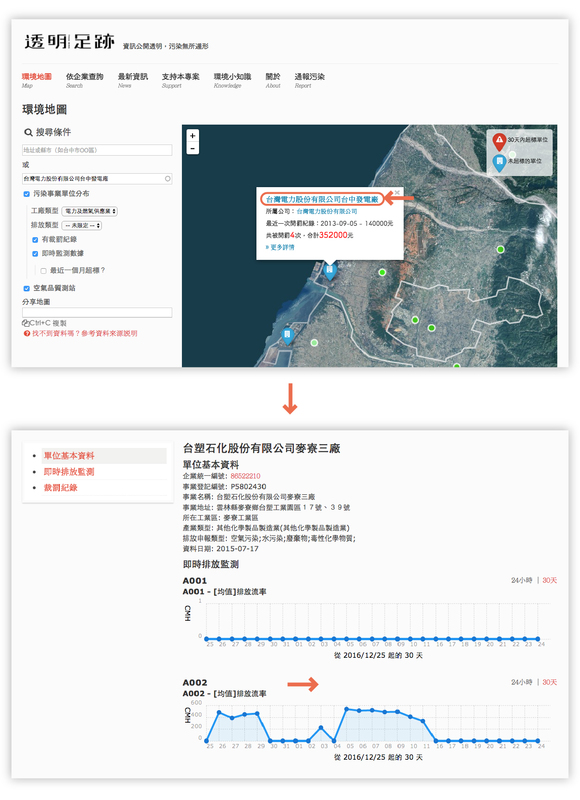Toggle the 污染事業單位分布 checkbox

click(x=27, y=194)
